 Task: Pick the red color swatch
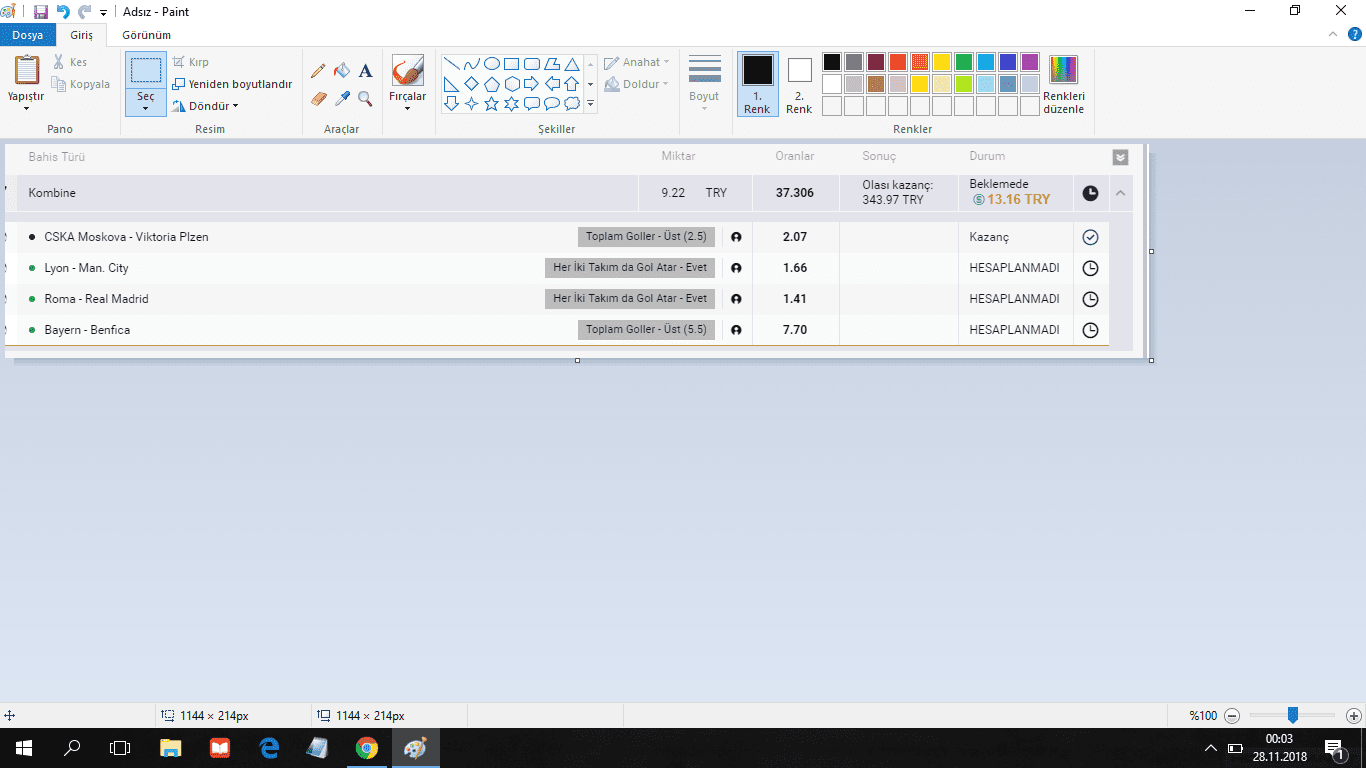[x=898, y=62]
